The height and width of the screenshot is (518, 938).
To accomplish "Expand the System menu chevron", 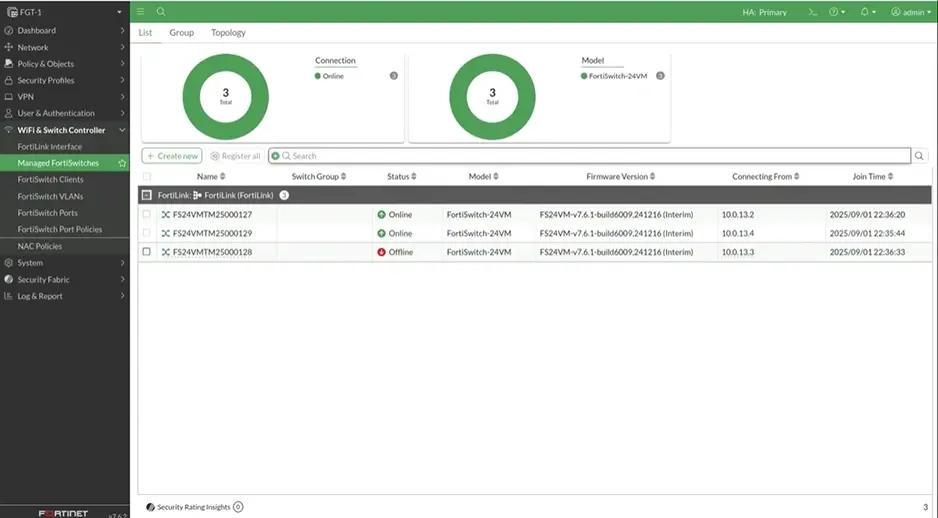I will tap(122, 263).
